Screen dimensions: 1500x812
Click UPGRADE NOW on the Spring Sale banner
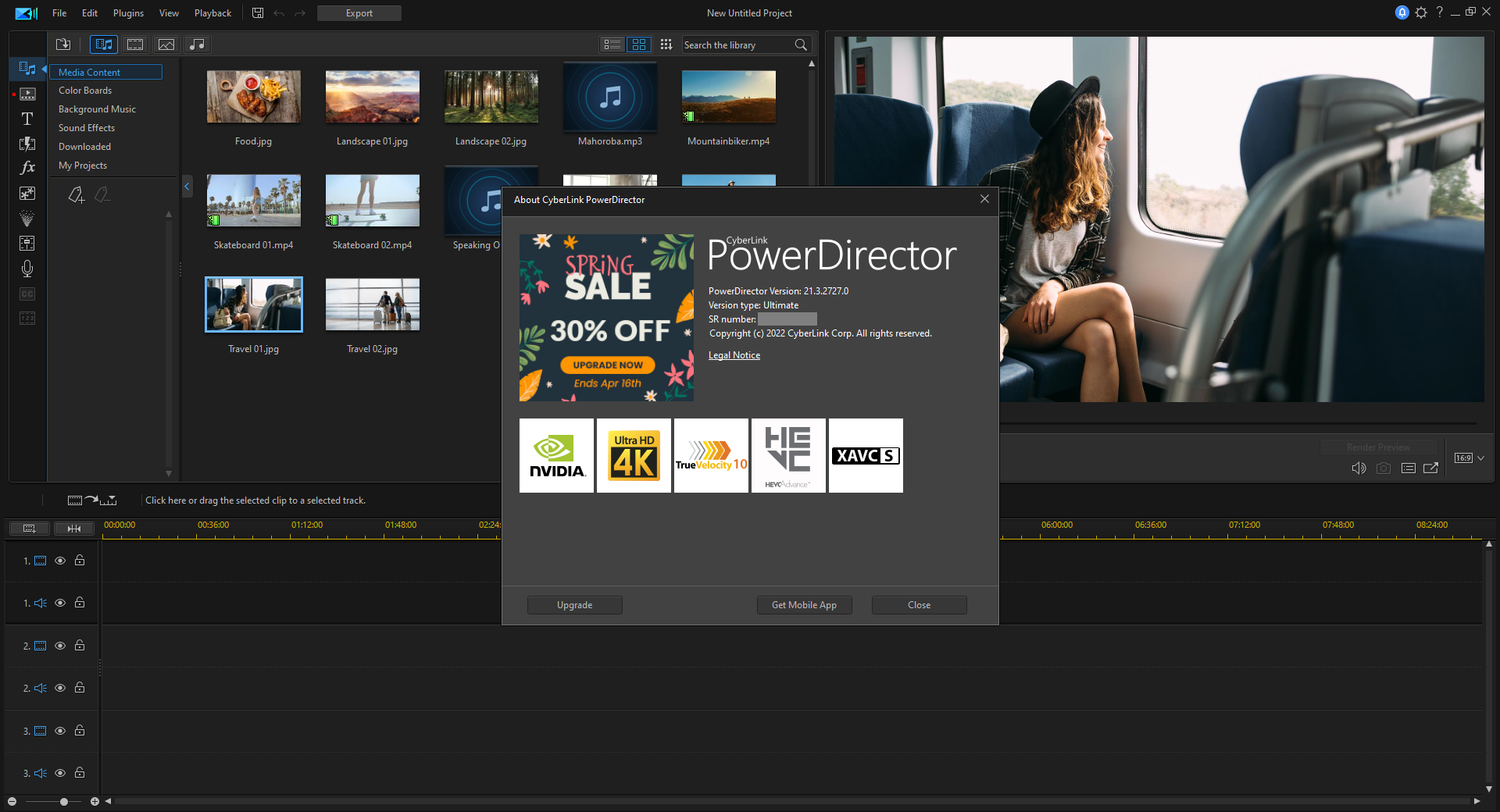pos(608,365)
